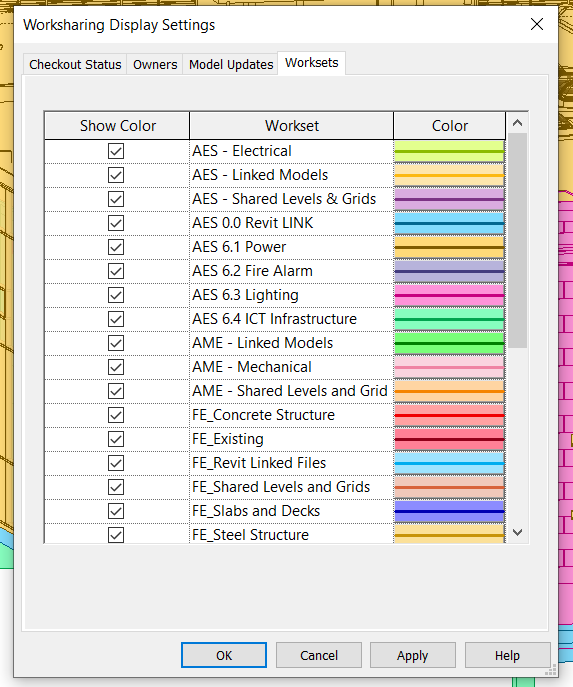Toggle Show Color for FE_Concrete Structure
This screenshot has width=573, height=687.
(x=116, y=415)
